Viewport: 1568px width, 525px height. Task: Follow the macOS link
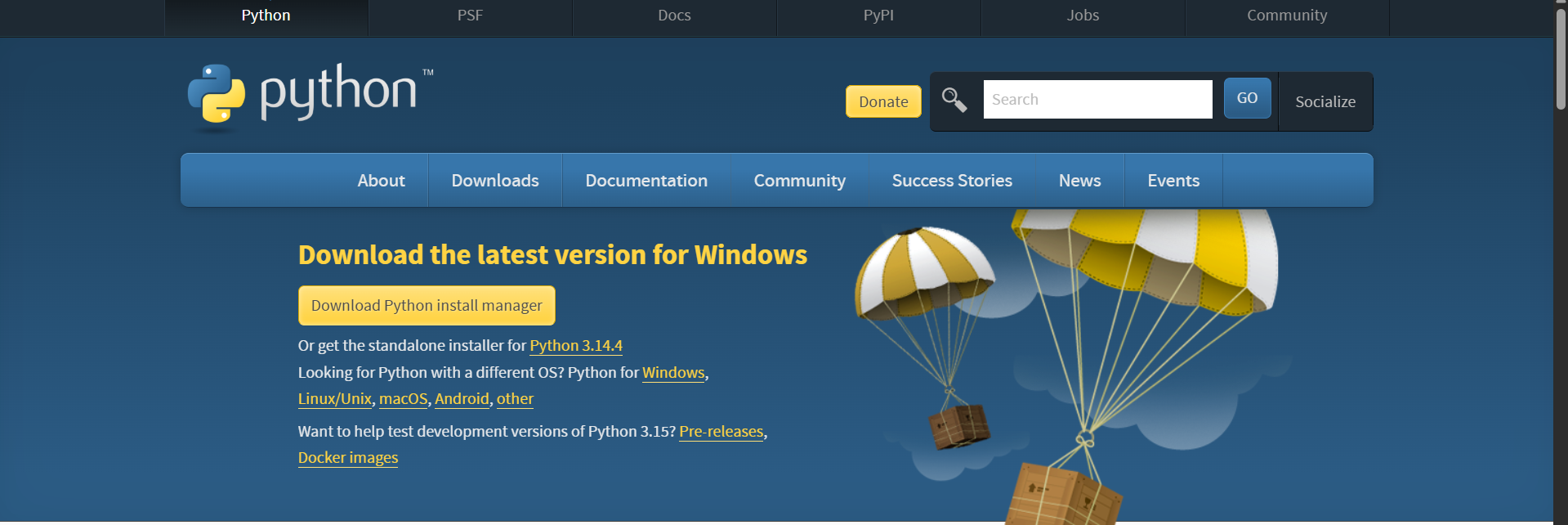click(404, 398)
